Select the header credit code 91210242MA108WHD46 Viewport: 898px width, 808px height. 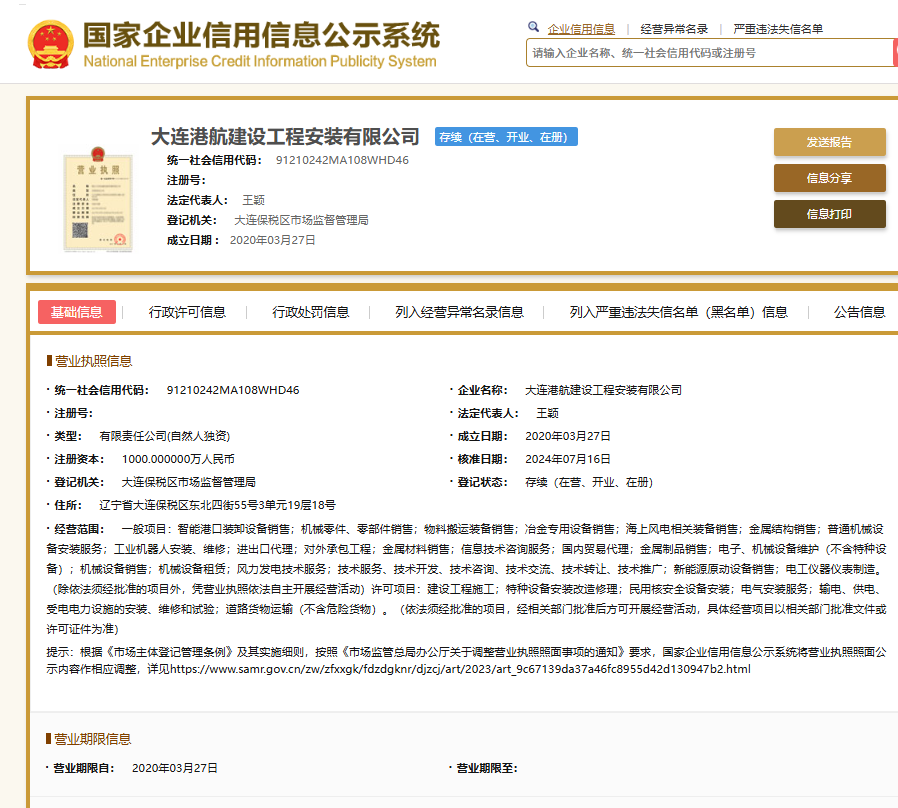tap(342, 160)
